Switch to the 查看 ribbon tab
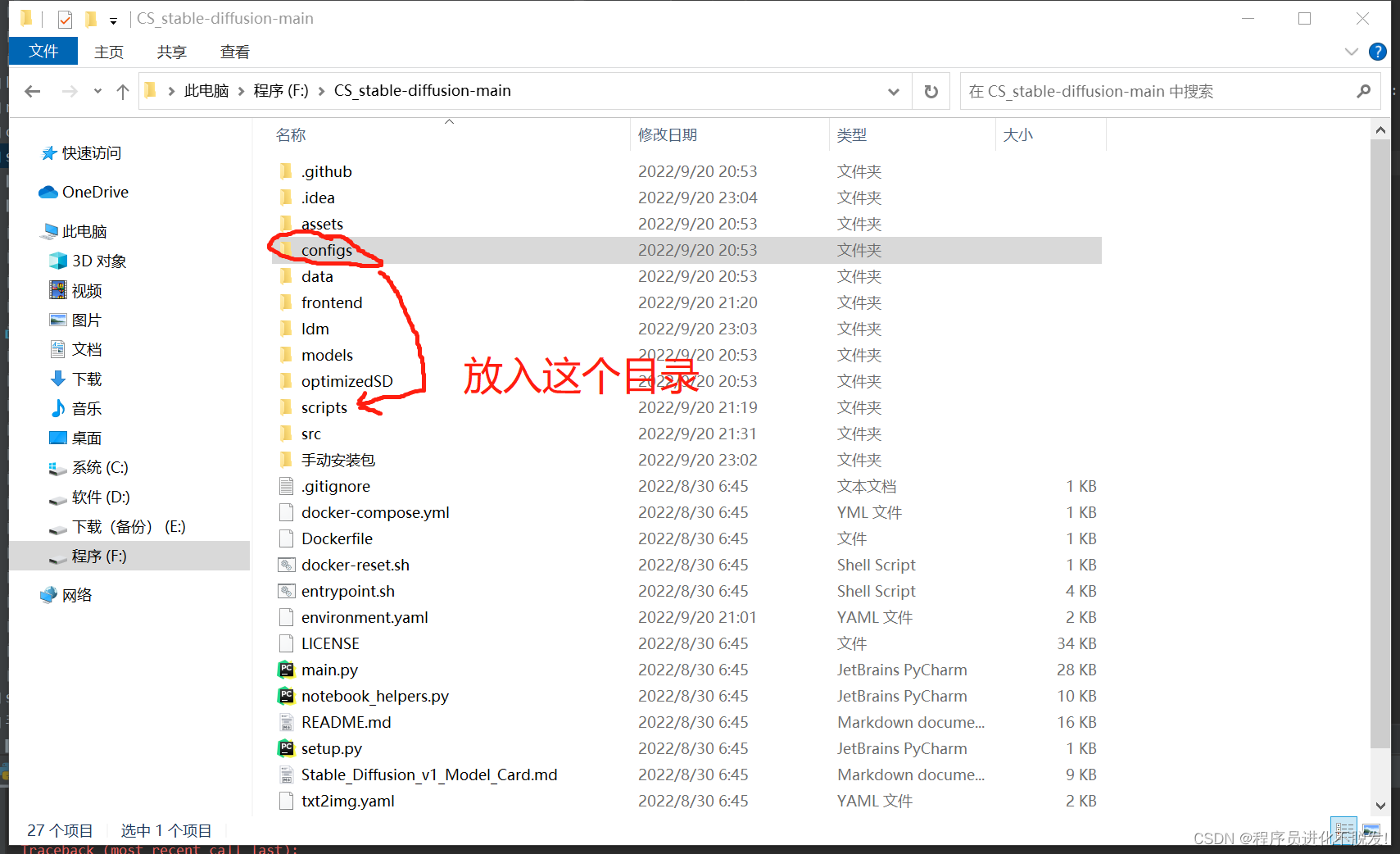 (x=235, y=52)
